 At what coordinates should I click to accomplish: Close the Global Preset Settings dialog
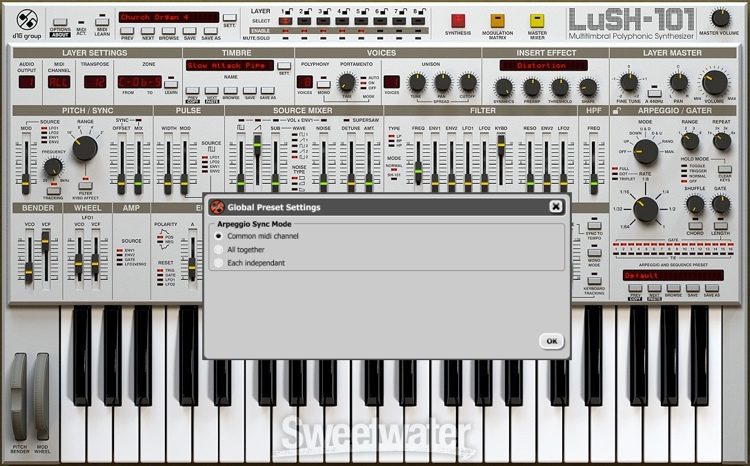tap(555, 206)
